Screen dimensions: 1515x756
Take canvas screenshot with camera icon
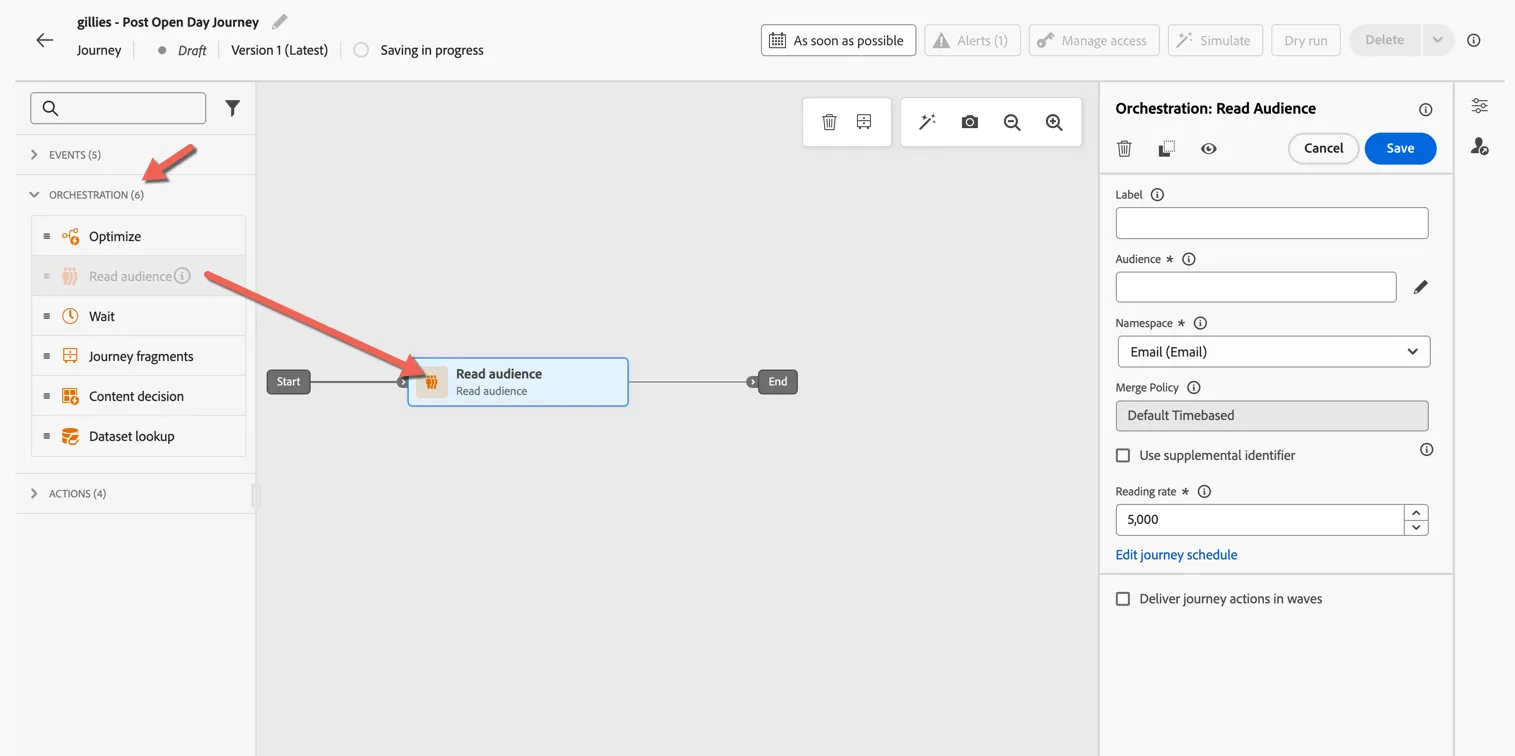pyautogui.click(x=970, y=122)
